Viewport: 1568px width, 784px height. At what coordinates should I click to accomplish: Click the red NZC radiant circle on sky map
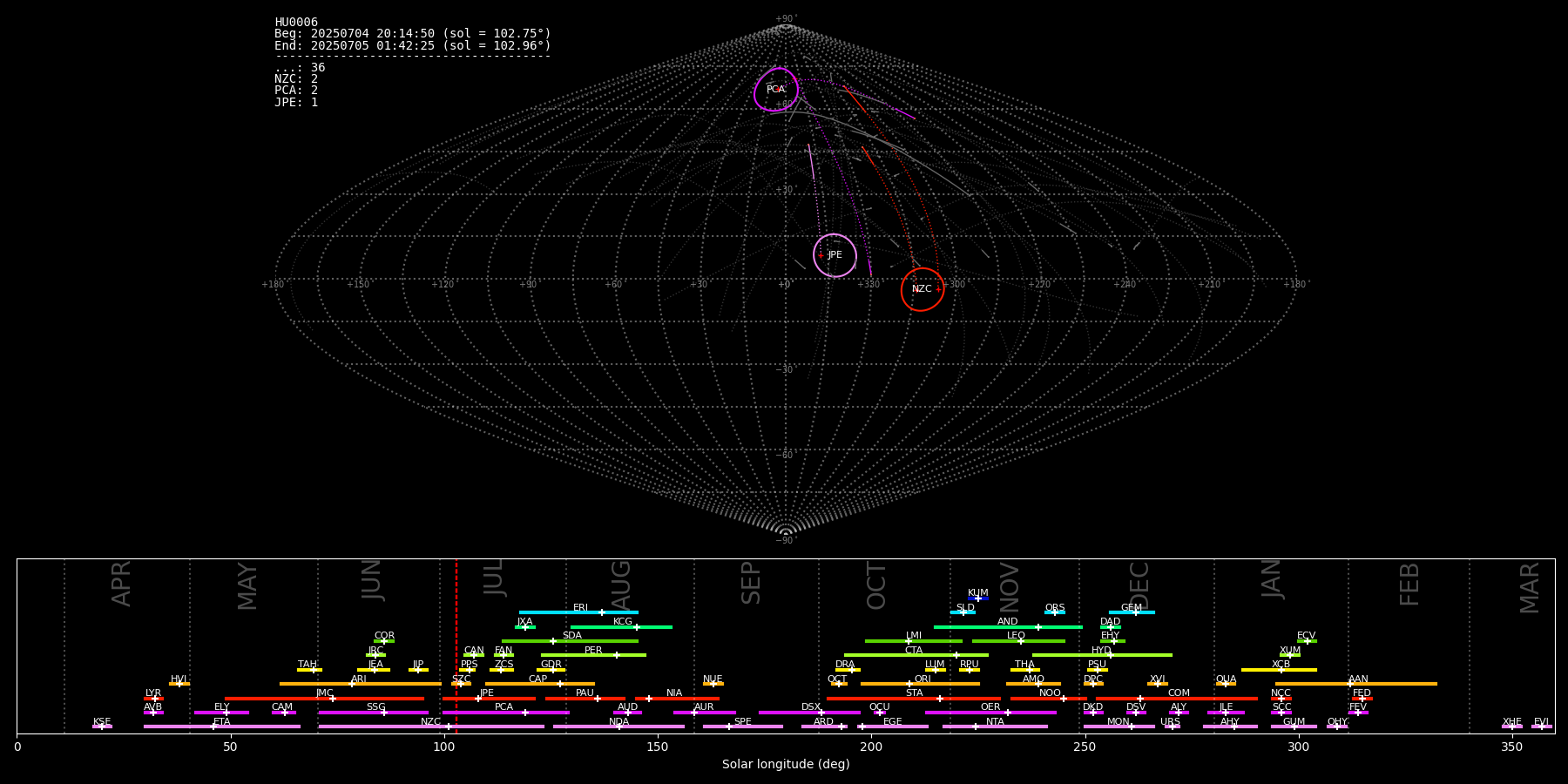click(x=923, y=289)
